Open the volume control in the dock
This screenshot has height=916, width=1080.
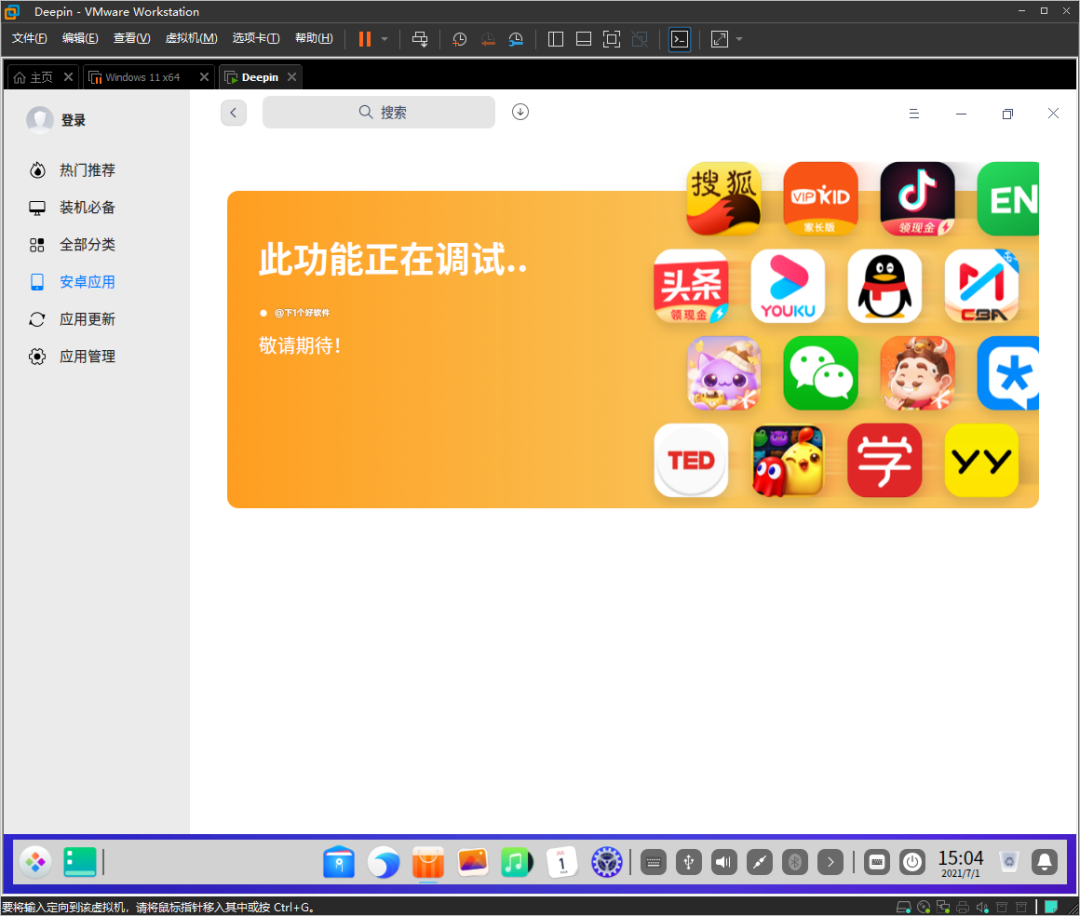724,862
